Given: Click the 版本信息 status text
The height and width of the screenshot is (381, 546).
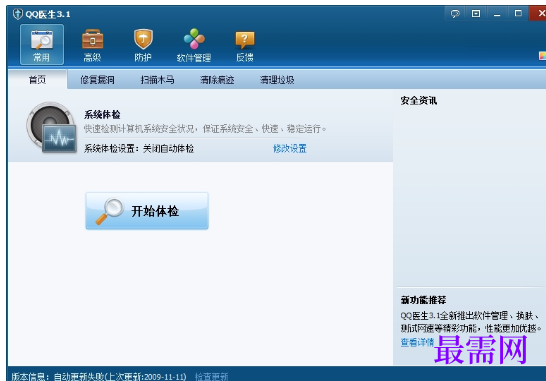Looking at the screenshot, I should pyautogui.click(x=99, y=376).
